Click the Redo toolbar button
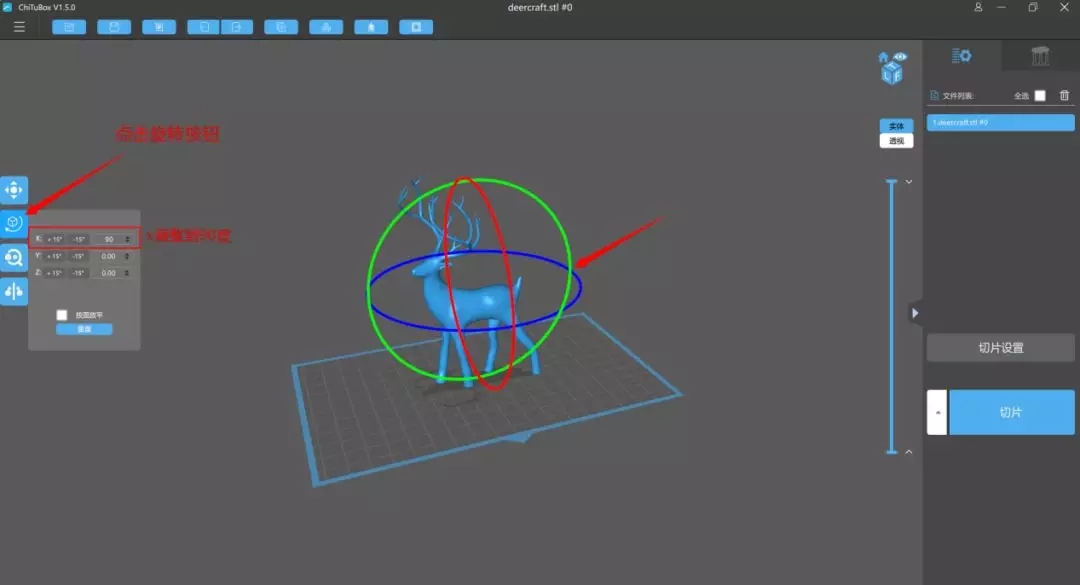 point(237,27)
